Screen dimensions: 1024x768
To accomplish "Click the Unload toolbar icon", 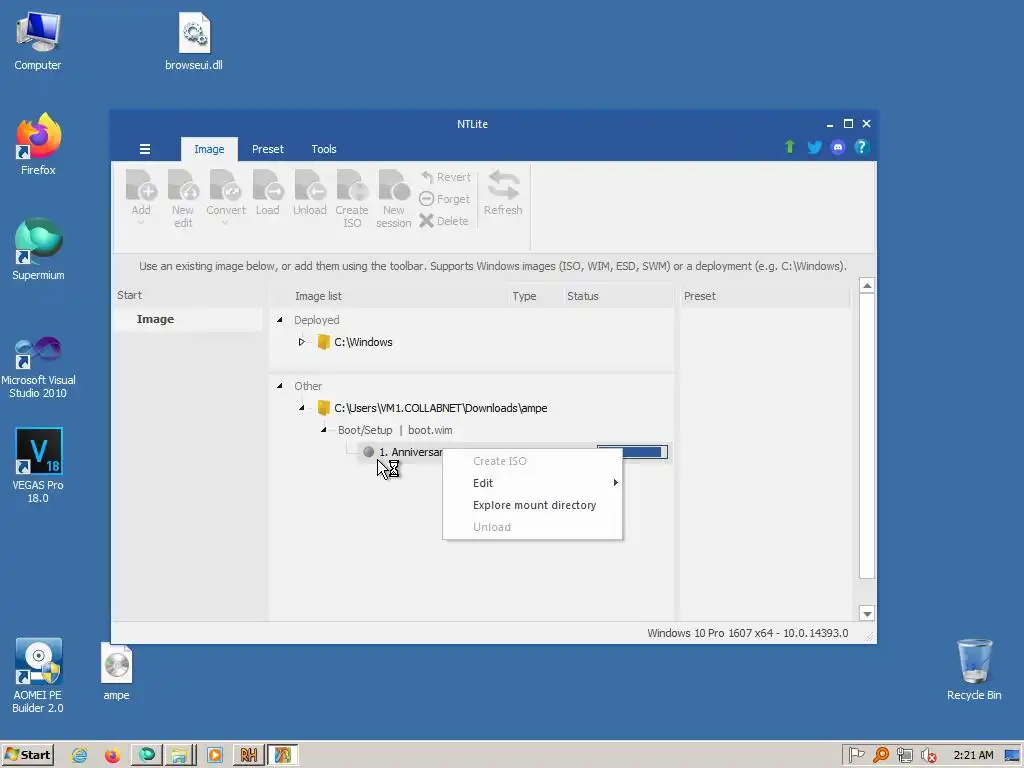I will pyautogui.click(x=310, y=185).
